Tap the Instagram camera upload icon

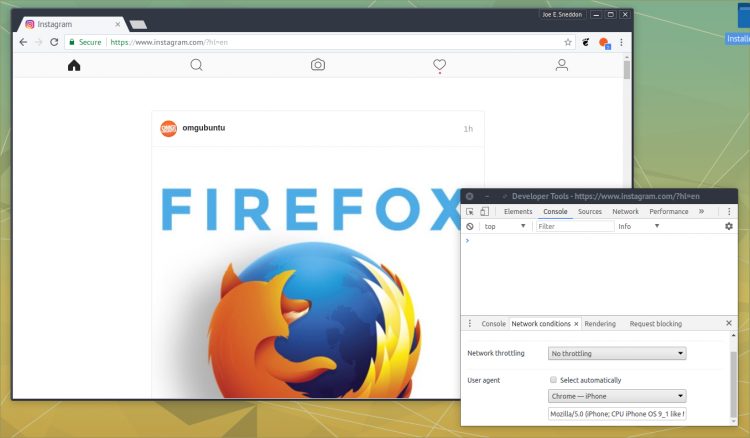[318, 65]
